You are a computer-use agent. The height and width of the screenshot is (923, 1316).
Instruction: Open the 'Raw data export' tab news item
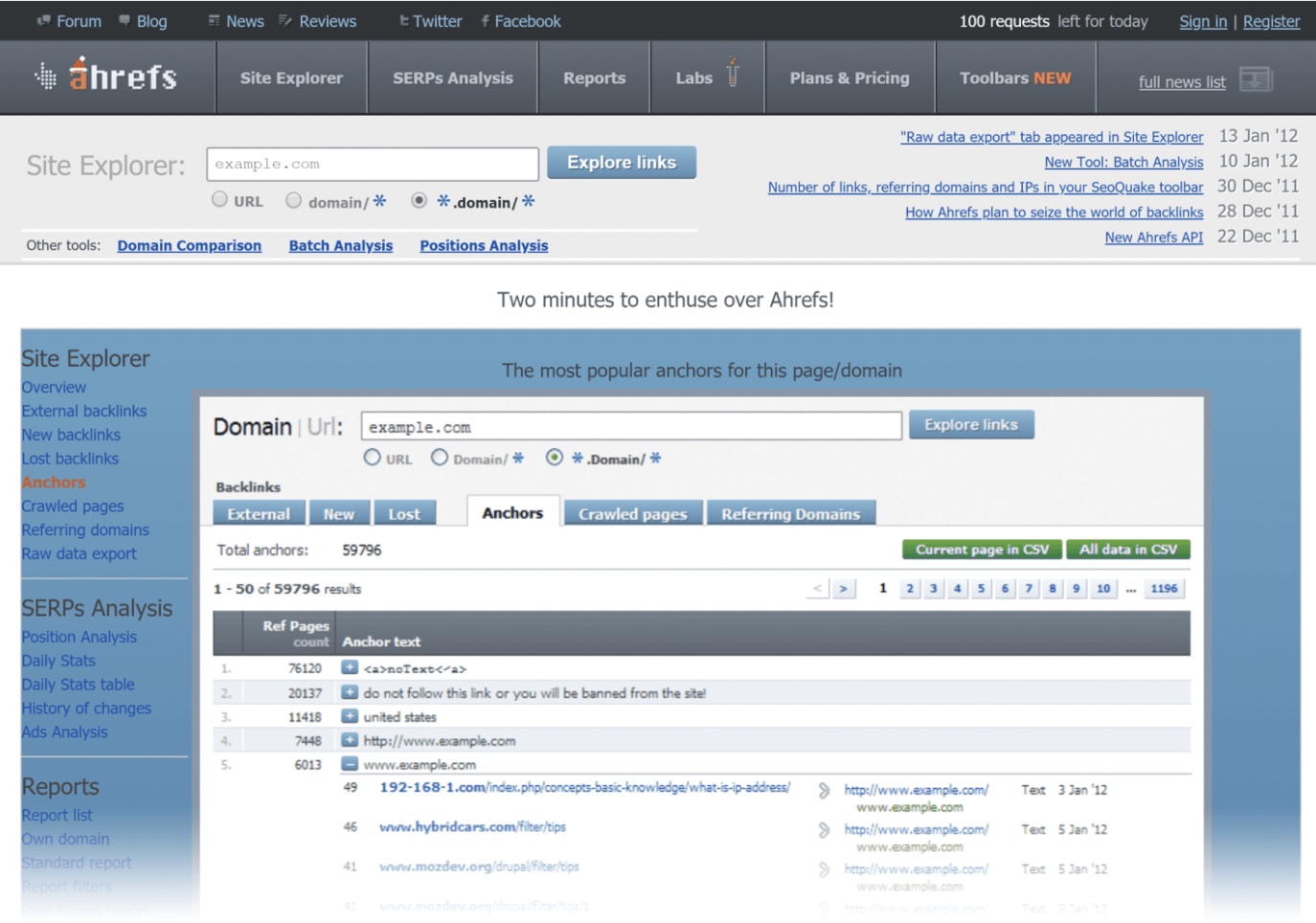click(1052, 137)
